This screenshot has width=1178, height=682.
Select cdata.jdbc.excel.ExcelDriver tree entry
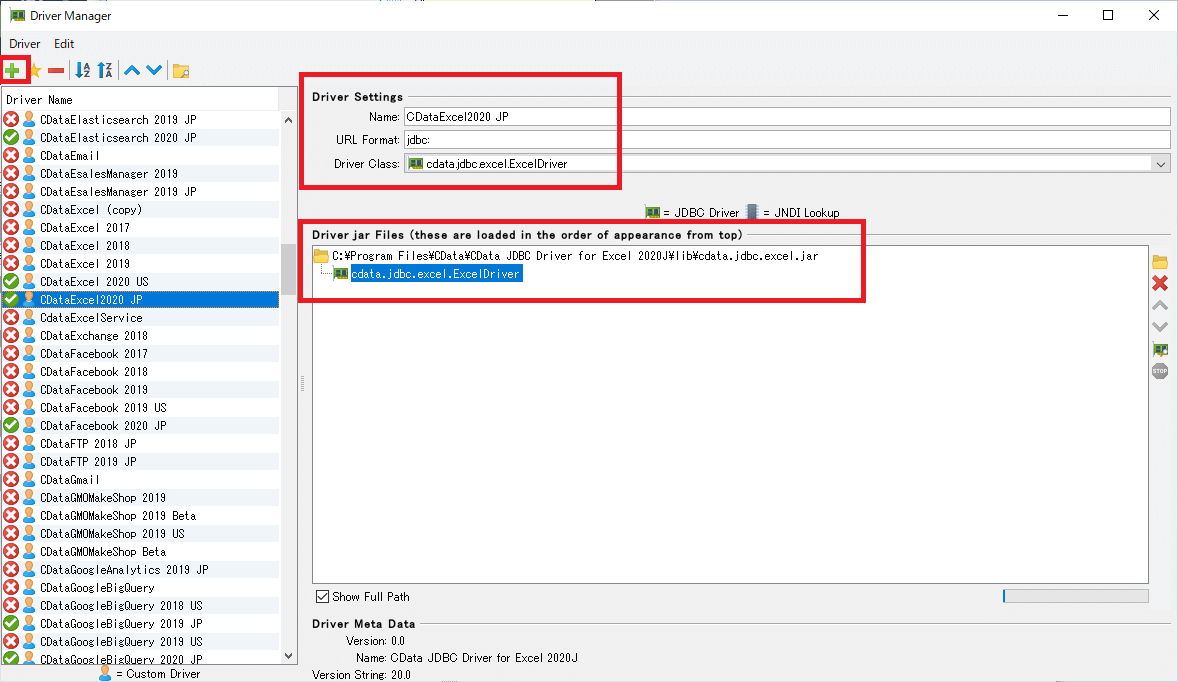(x=436, y=273)
